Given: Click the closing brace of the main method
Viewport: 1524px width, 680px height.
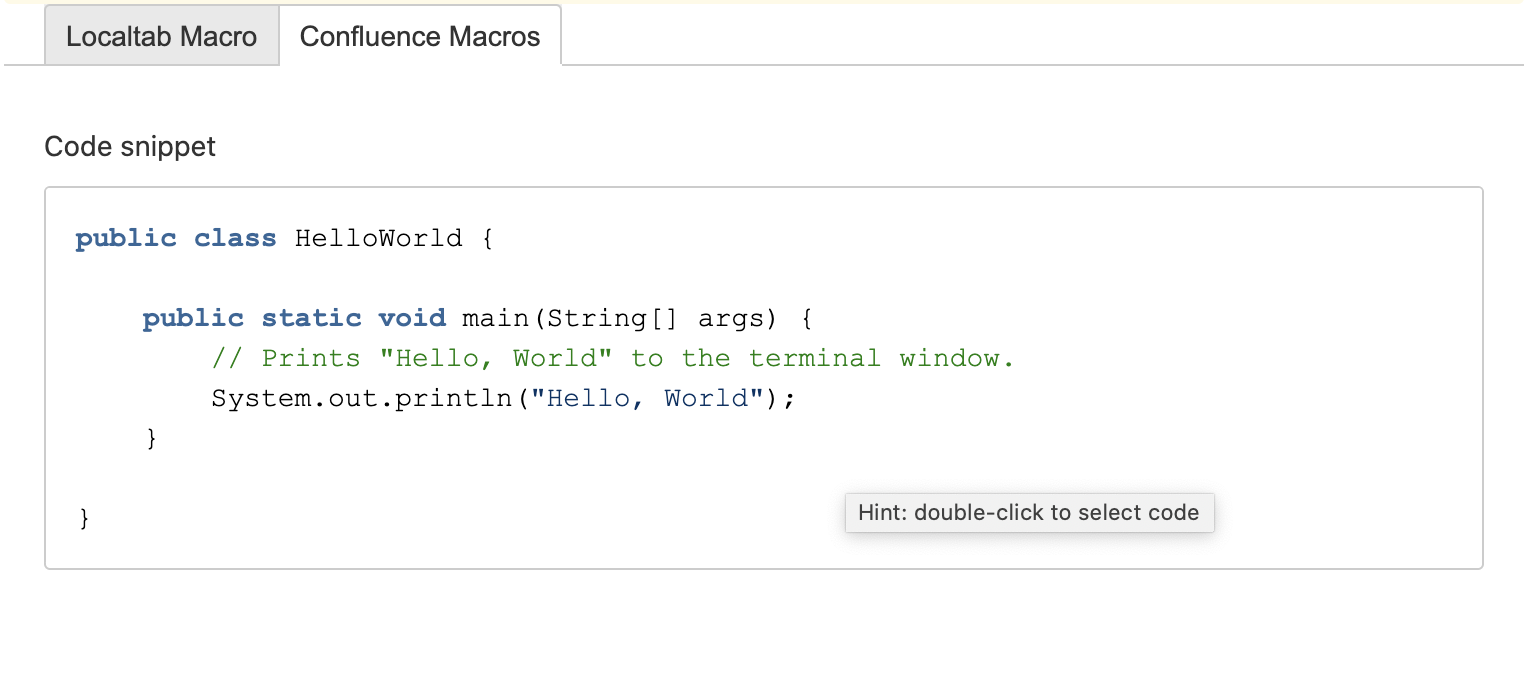Looking at the screenshot, I should point(152,437).
